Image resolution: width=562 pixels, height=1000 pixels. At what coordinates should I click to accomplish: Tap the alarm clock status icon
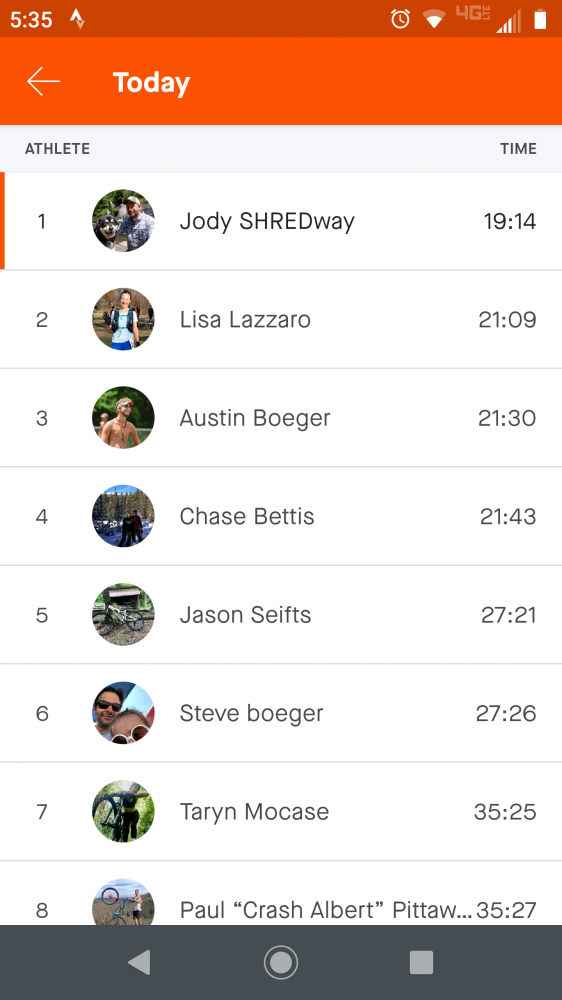click(x=400, y=19)
